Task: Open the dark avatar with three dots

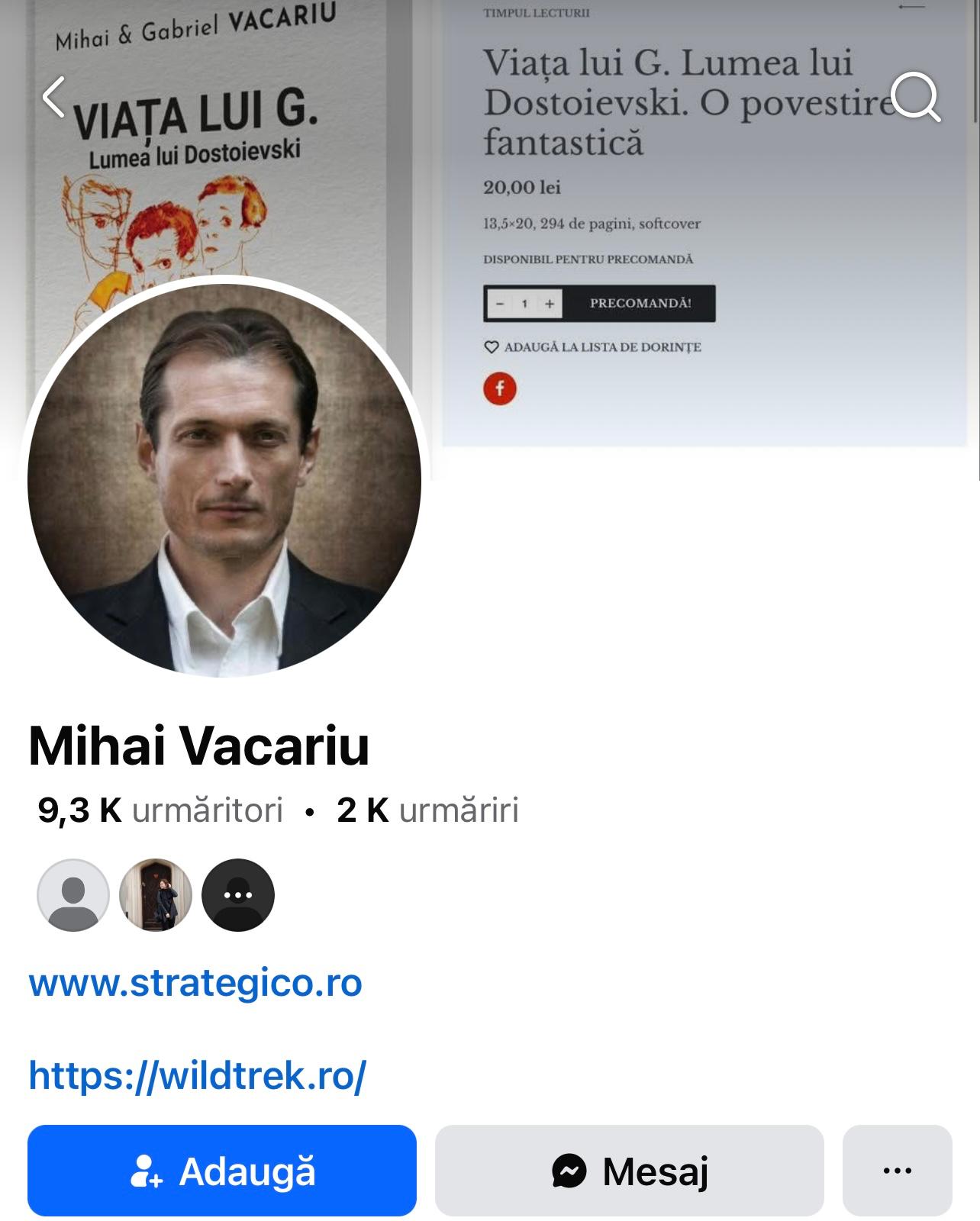Action: (x=238, y=895)
